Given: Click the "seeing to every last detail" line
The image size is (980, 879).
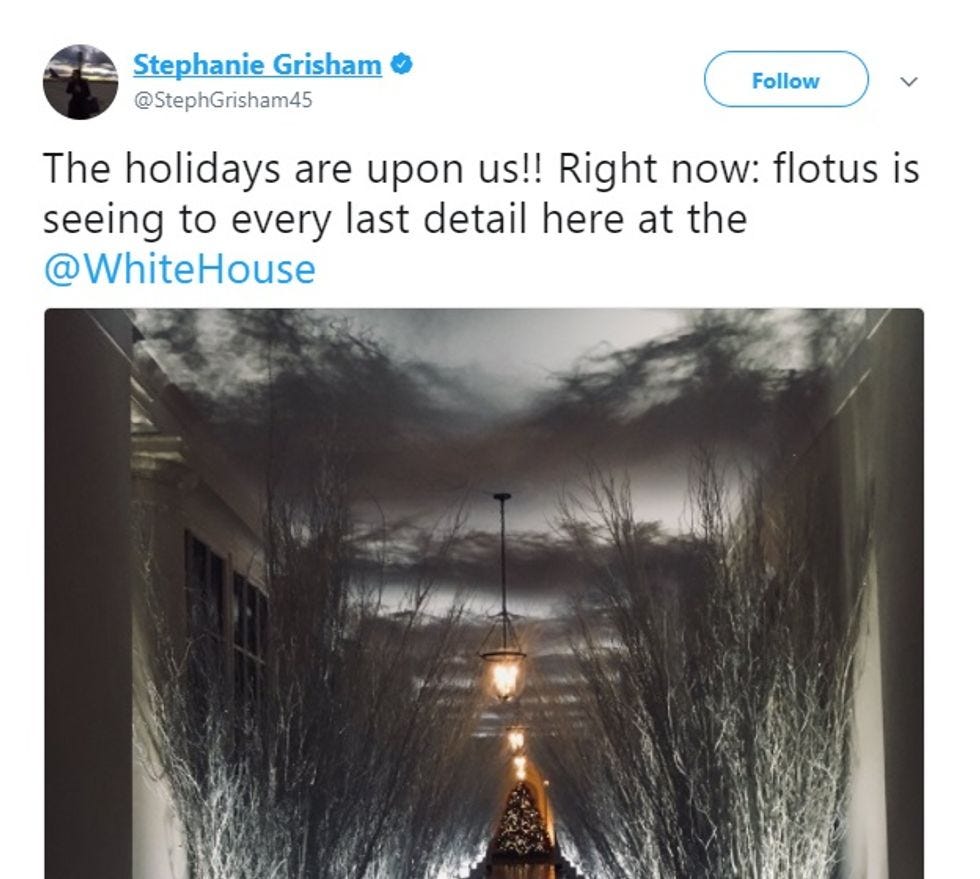Looking at the screenshot, I should pyautogui.click(x=284, y=219).
